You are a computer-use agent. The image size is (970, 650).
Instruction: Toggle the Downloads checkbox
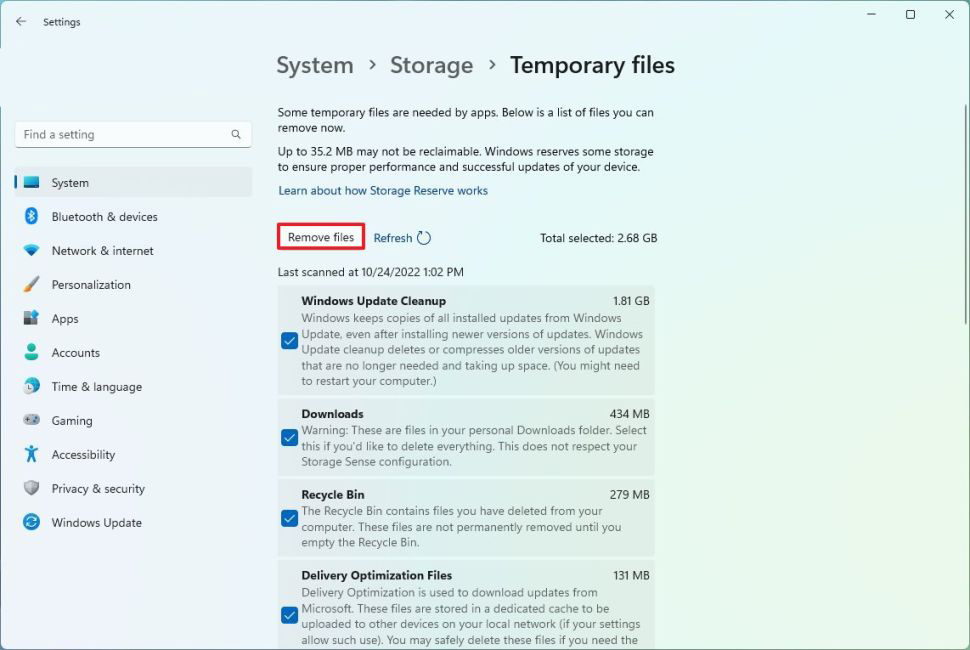tap(289, 437)
